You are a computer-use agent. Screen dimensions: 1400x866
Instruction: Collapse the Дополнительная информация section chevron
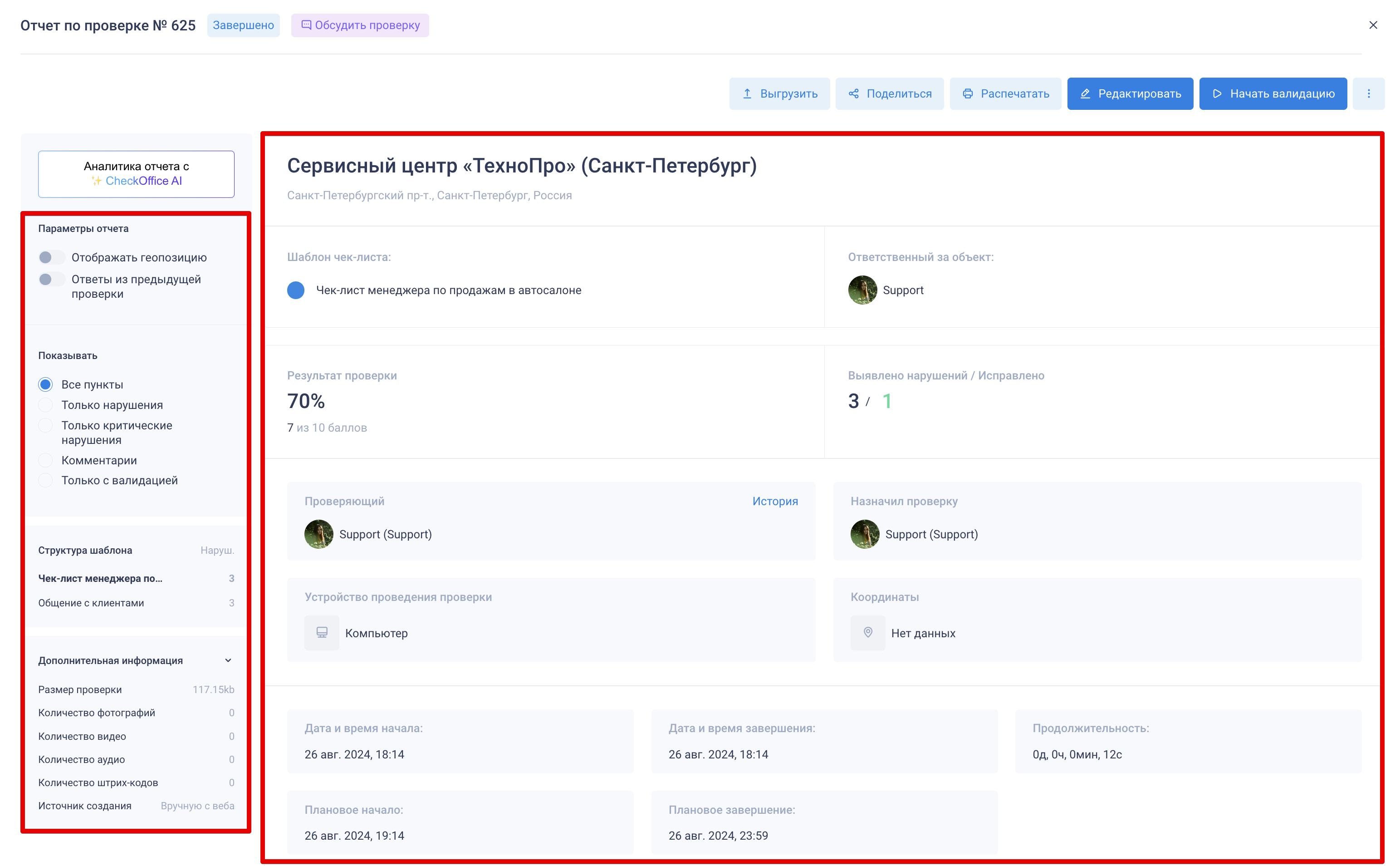coord(228,660)
